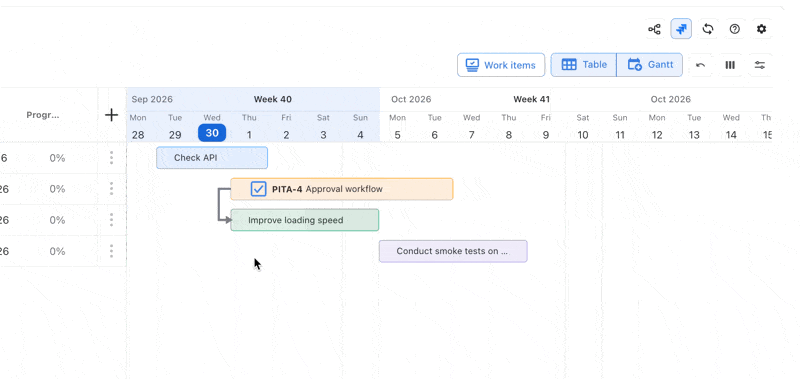Toggle the Gantt view button
Screen dimensions: 800x379
[x=649, y=65]
